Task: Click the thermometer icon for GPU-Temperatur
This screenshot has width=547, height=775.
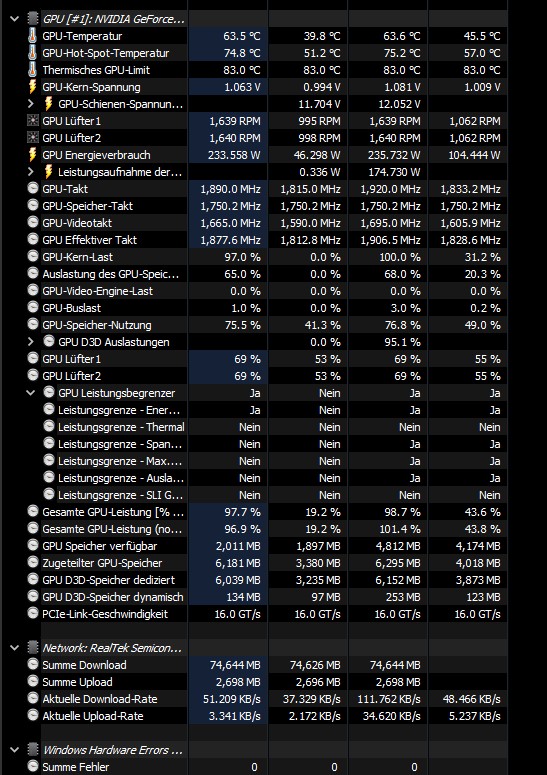Action: point(33,36)
